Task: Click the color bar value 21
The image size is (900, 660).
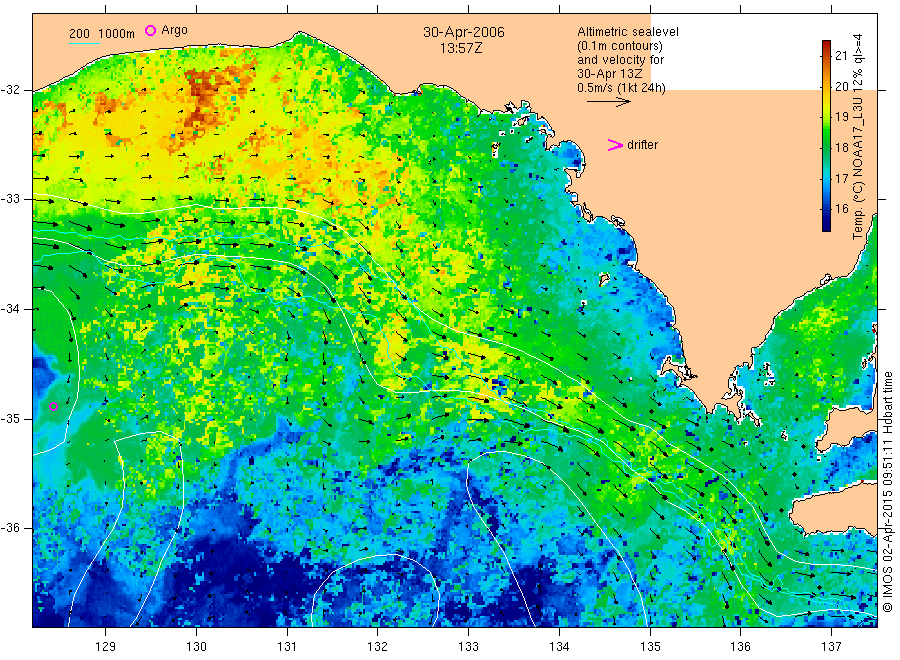Action: point(841,56)
